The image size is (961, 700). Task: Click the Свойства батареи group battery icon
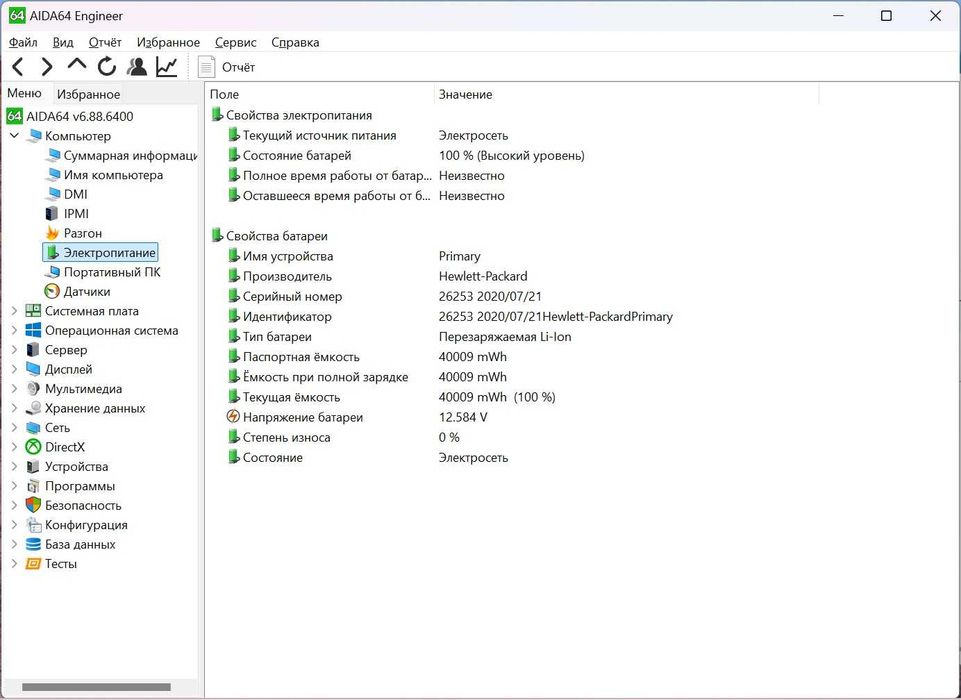(x=216, y=235)
